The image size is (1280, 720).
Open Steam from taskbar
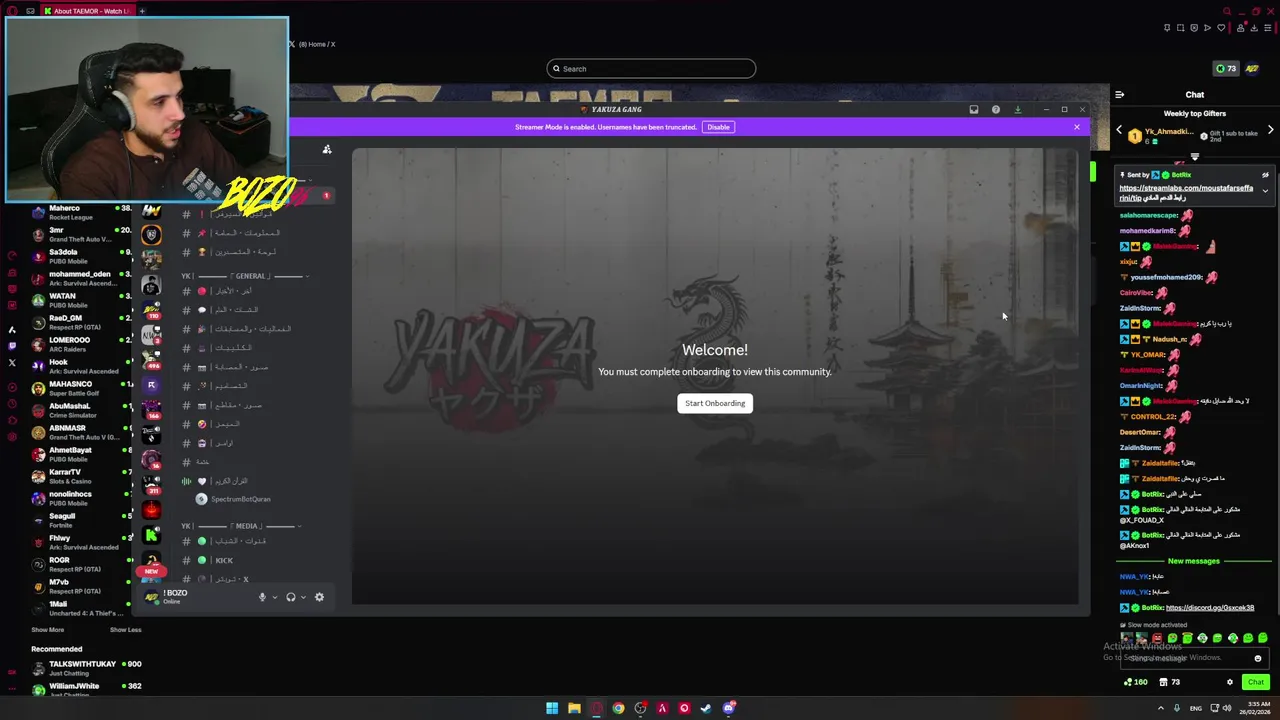[x=706, y=708]
